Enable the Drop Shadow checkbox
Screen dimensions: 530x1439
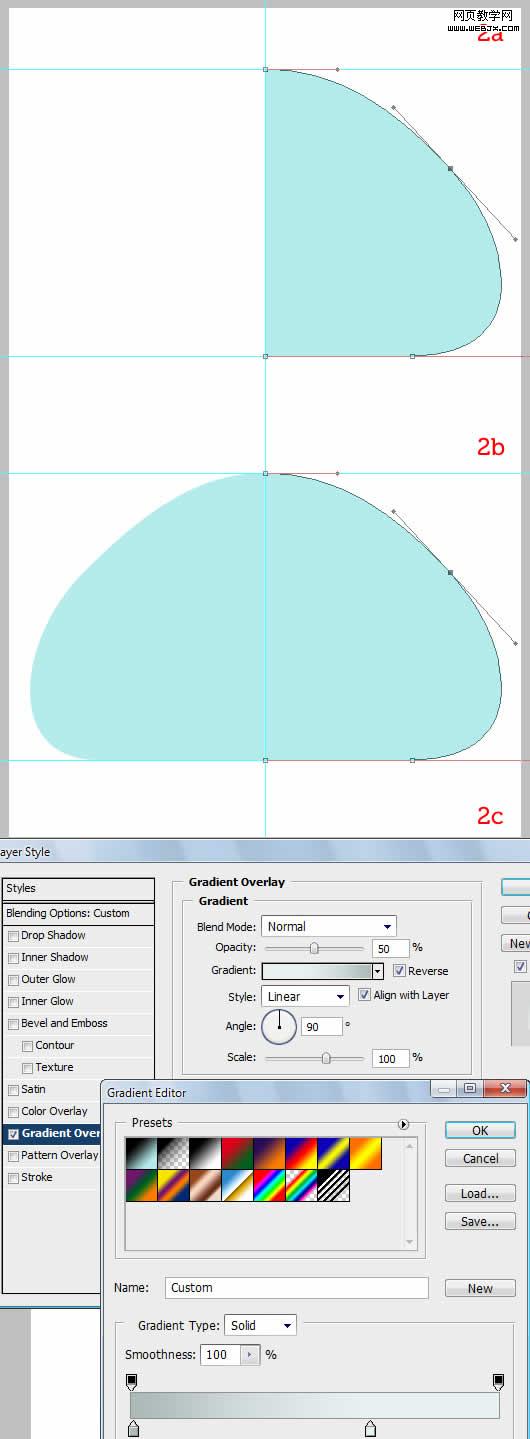click(x=13, y=936)
